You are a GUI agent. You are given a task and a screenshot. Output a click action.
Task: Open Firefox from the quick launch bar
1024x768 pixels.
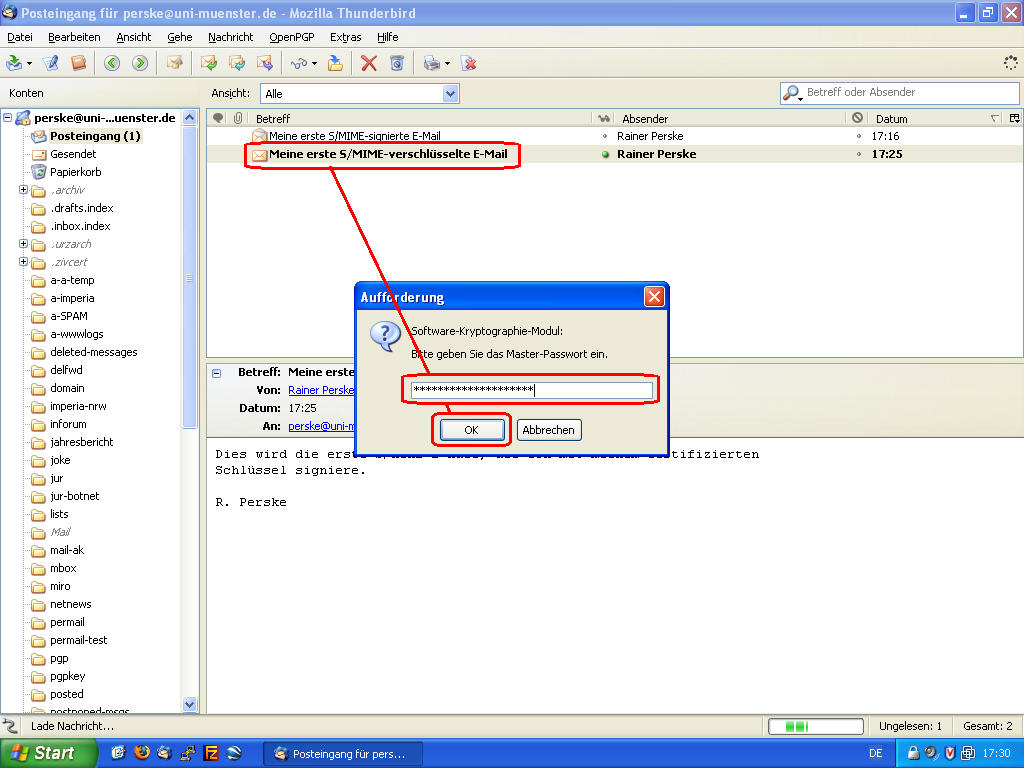pos(141,753)
